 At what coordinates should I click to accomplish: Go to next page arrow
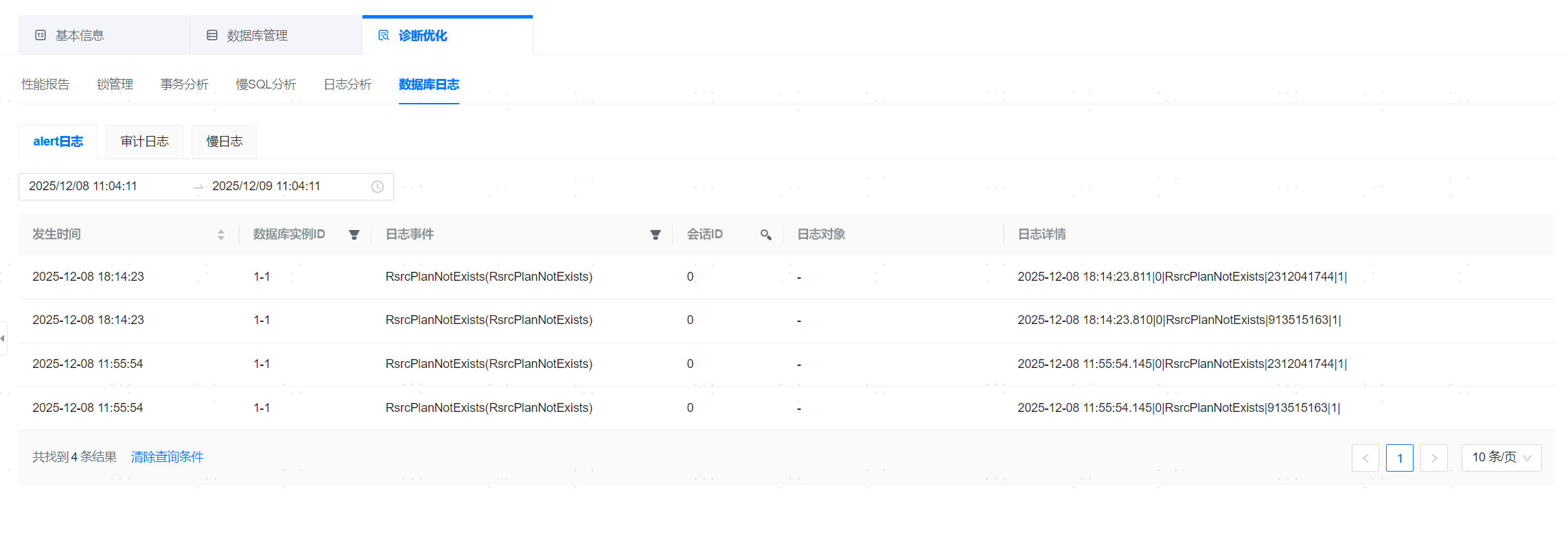point(1433,458)
